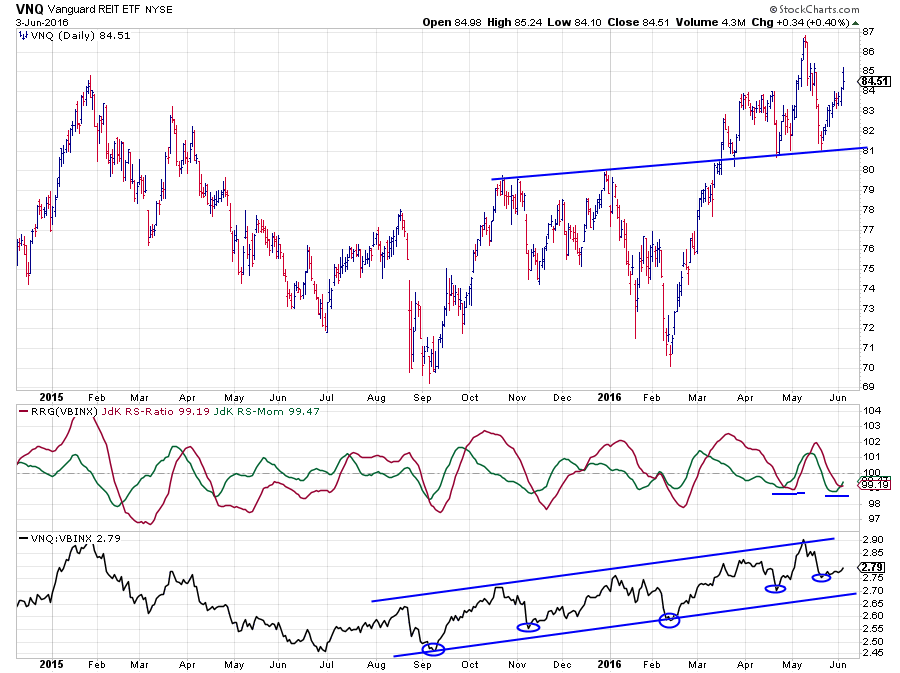Click the Dec label beneath the price panel
The height and width of the screenshot is (673, 900).
pos(562,398)
